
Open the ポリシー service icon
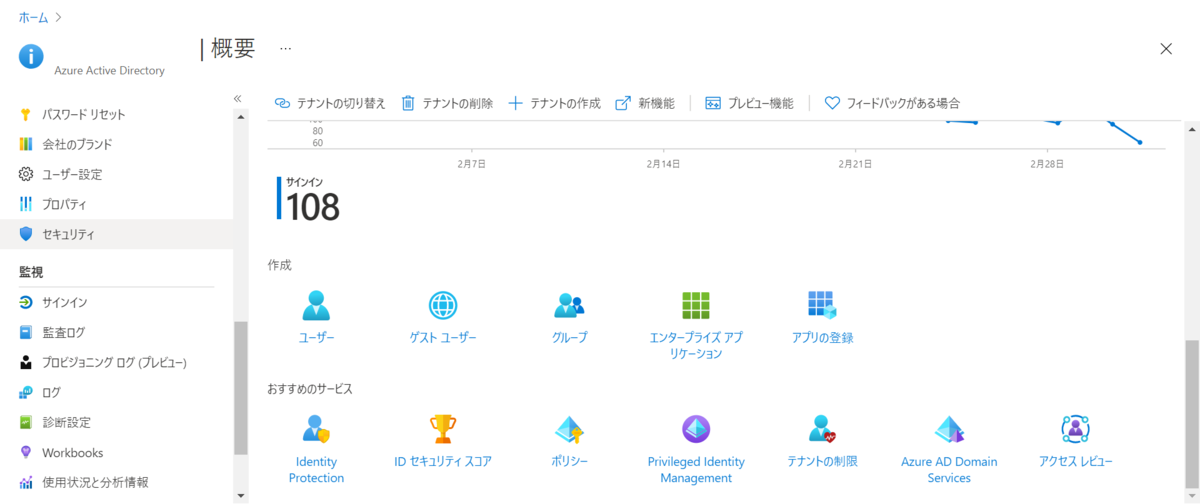point(569,430)
